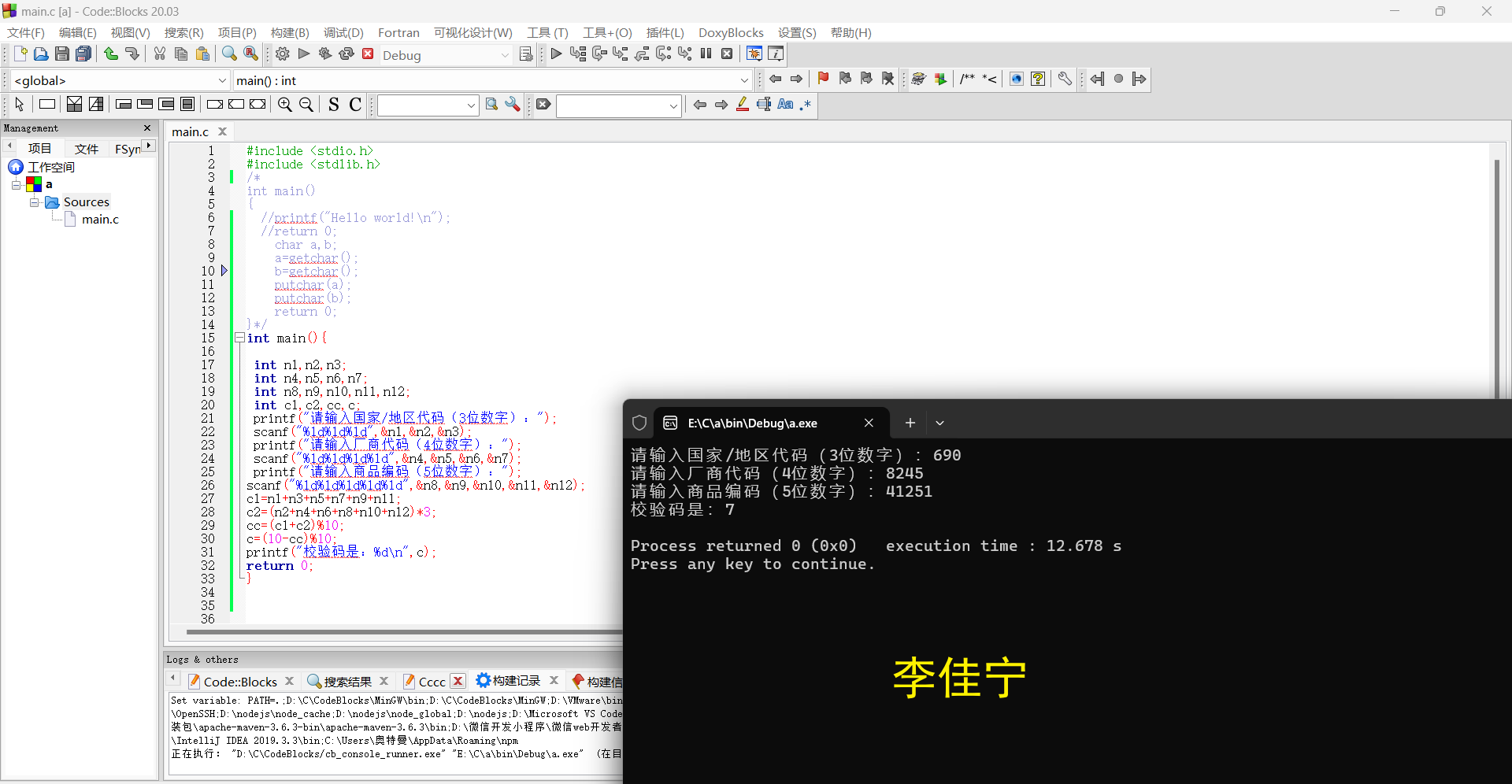The height and width of the screenshot is (784, 1512).
Task: Open DoxyBlocks preferences wrench icon
Action: 1065,79
